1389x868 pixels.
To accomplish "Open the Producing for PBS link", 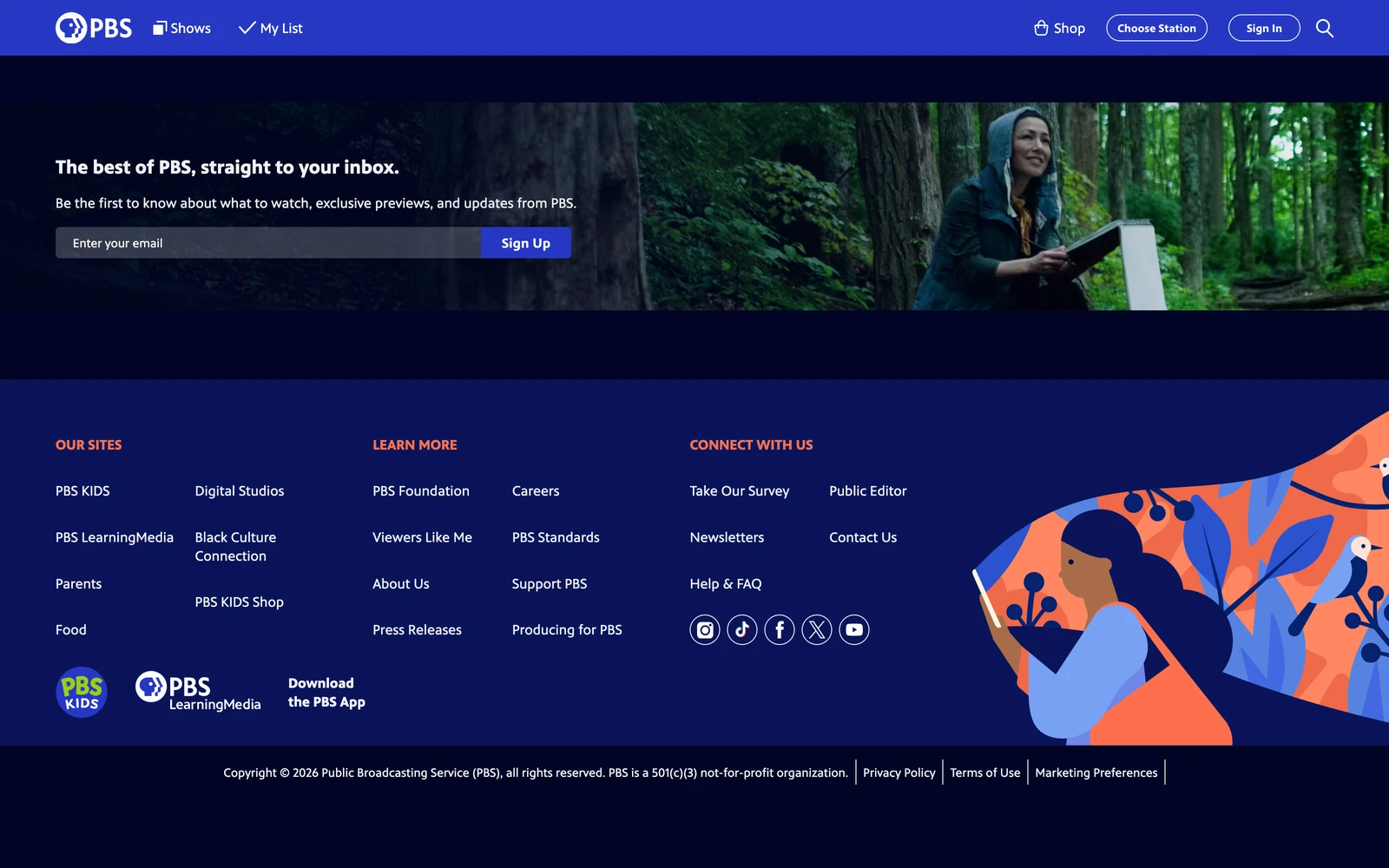I will click(x=567, y=630).
